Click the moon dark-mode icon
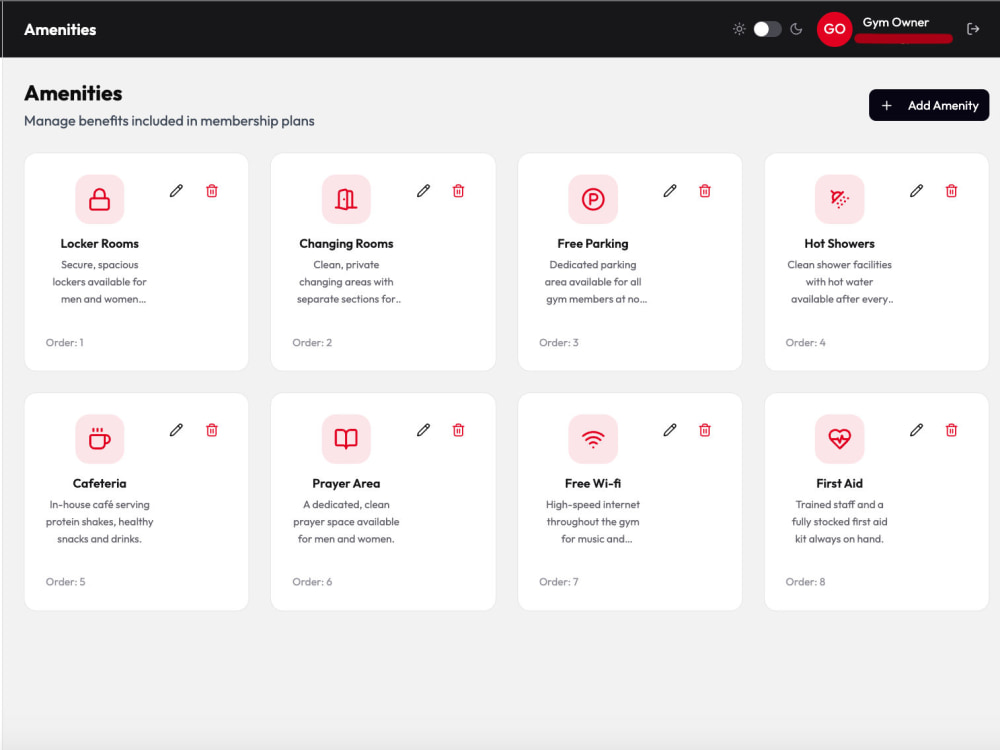 point(796,29)
